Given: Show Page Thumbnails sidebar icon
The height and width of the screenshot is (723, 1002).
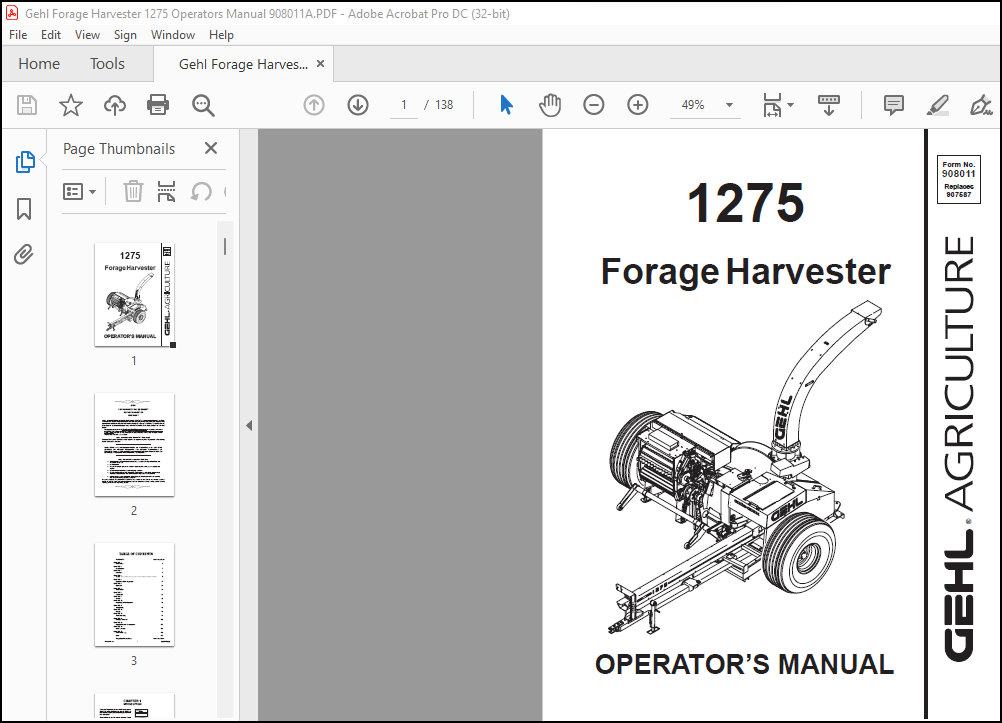Looking at the screenshot, I should click(x=25, y=162).
